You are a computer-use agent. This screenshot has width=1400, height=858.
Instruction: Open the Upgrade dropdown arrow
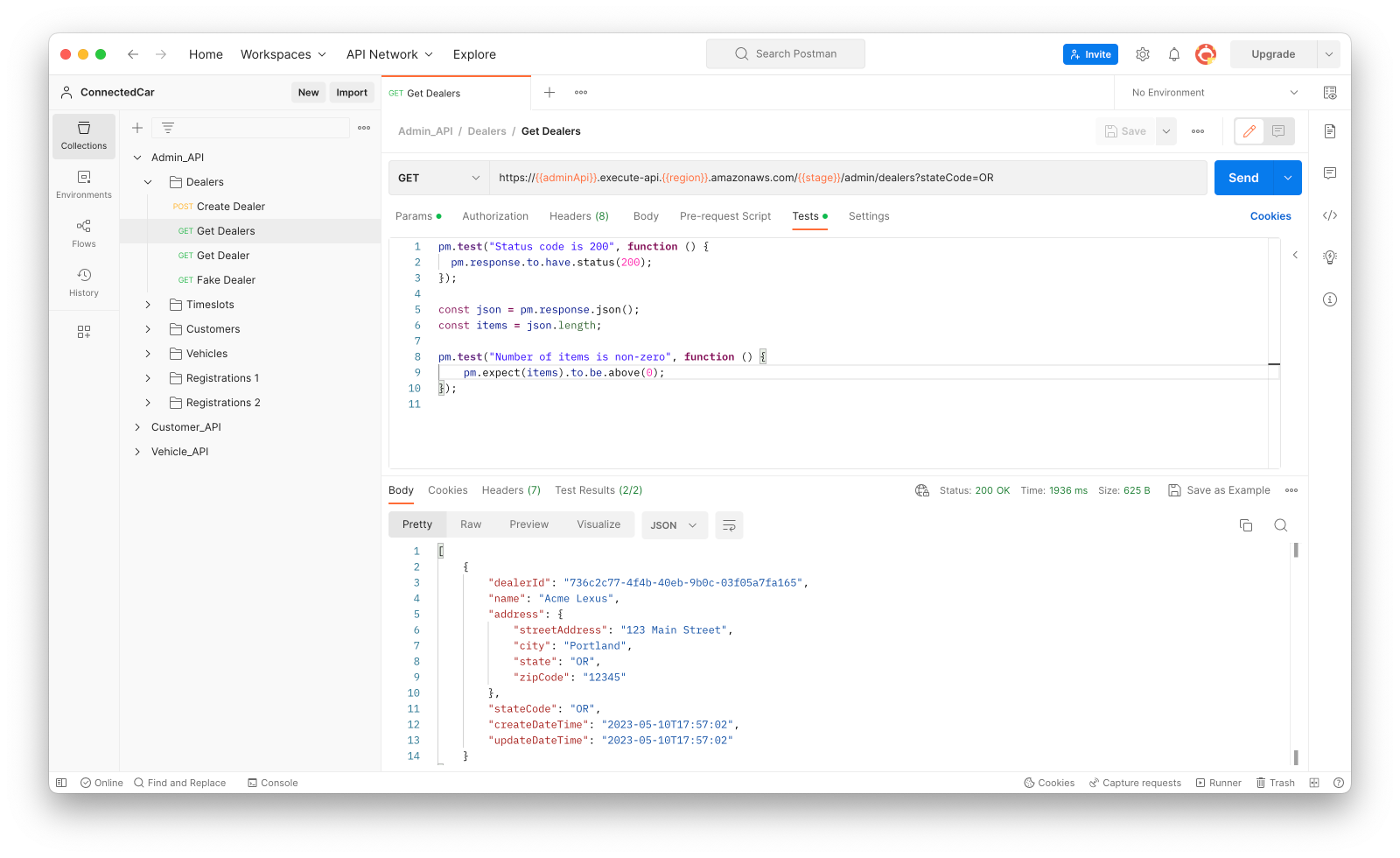click(1329, 54)
